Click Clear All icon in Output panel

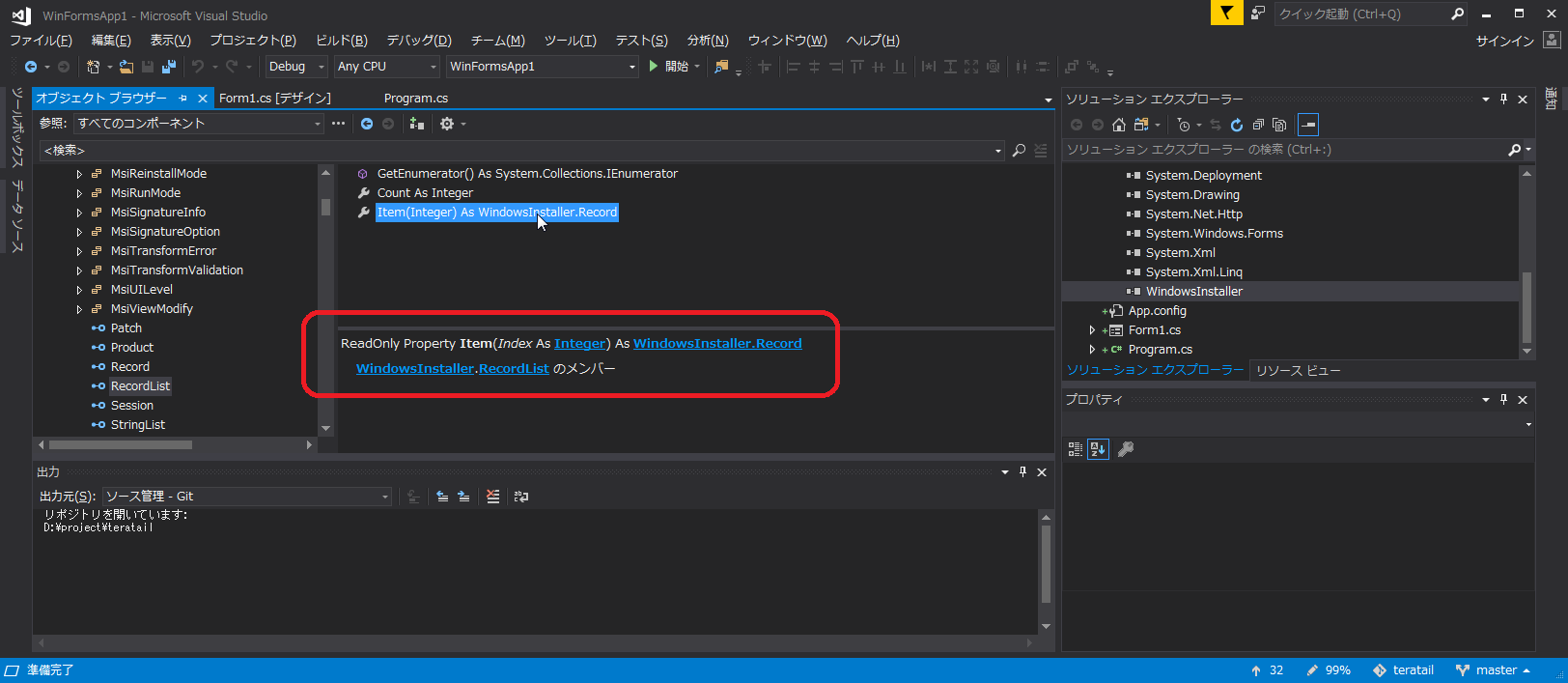[x=493, y=497]
